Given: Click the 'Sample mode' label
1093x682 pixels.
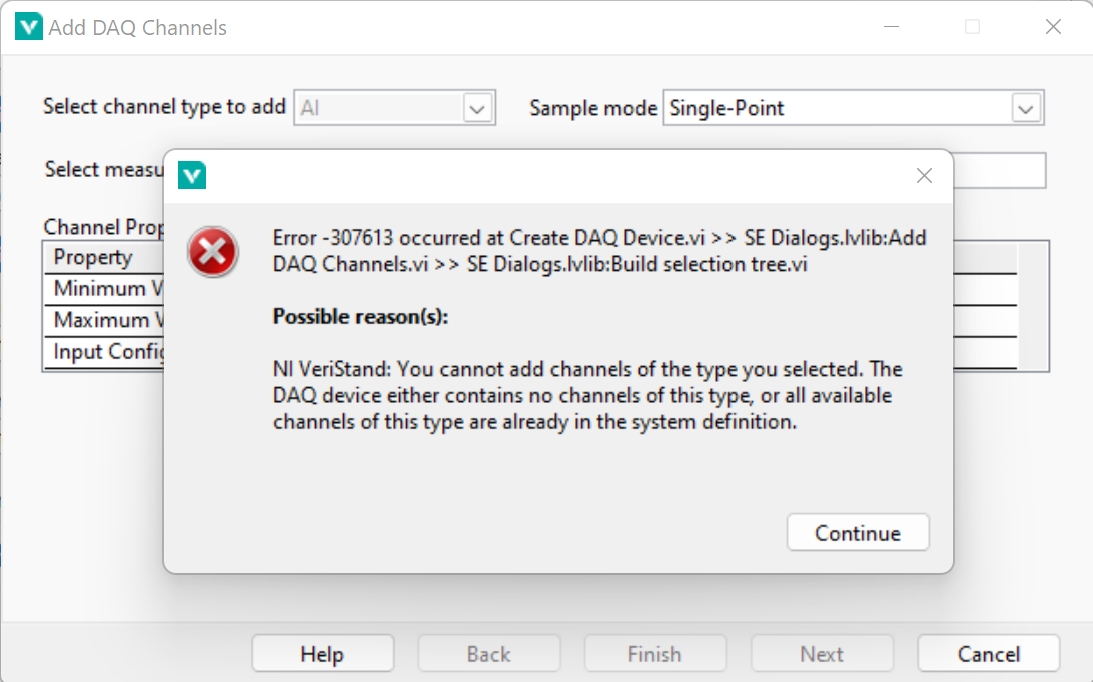Looking at the screenshot, I should click(593, 108).
